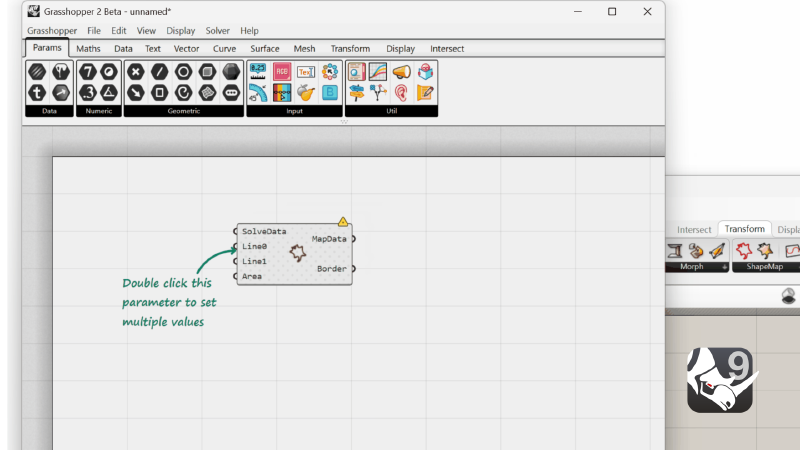Pick the apple and pear fruit icon
This screenshot has width=800, height=450.
click(306, 93)
